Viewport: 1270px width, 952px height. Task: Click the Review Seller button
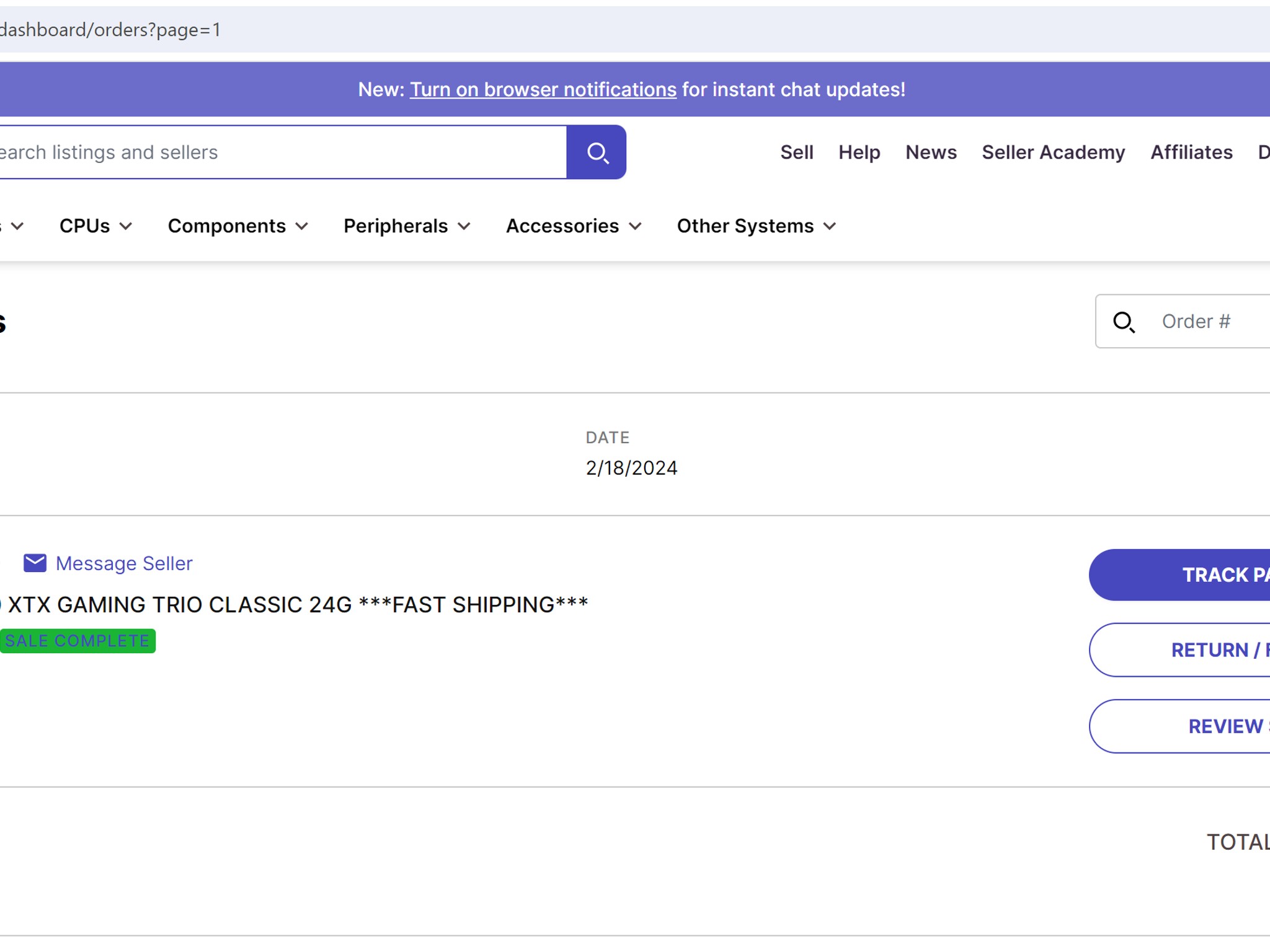[1179, 726]
